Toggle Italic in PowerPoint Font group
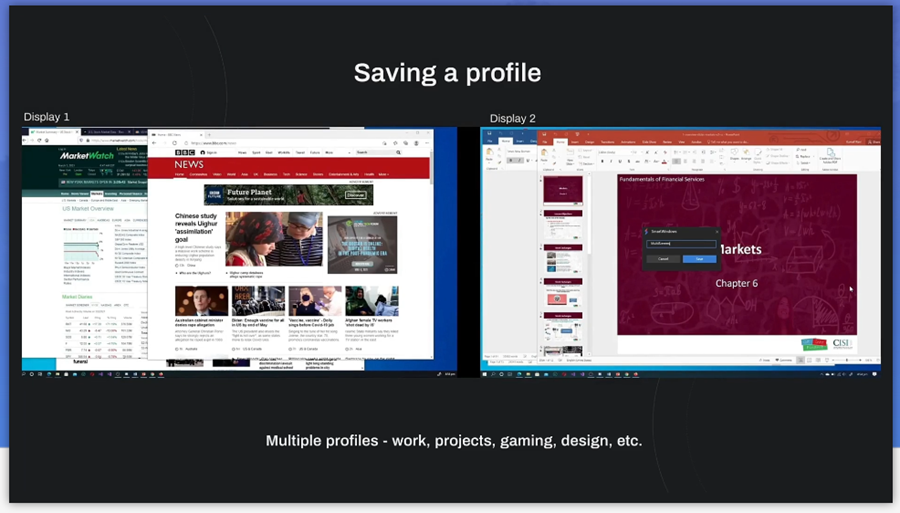 pyautogui.click(x=611, y=161)
